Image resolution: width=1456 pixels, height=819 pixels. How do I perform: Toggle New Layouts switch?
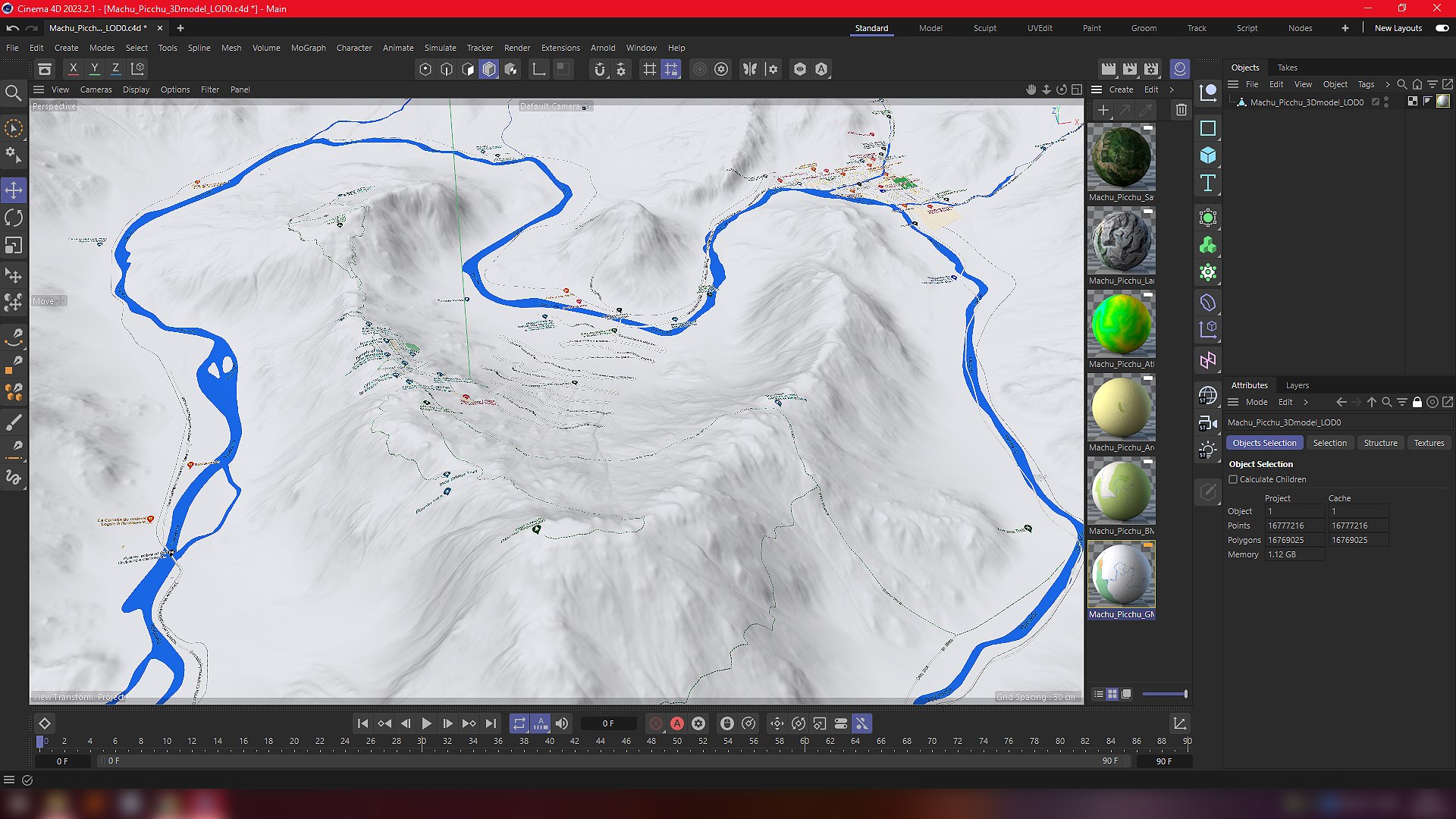point(1442,28)
